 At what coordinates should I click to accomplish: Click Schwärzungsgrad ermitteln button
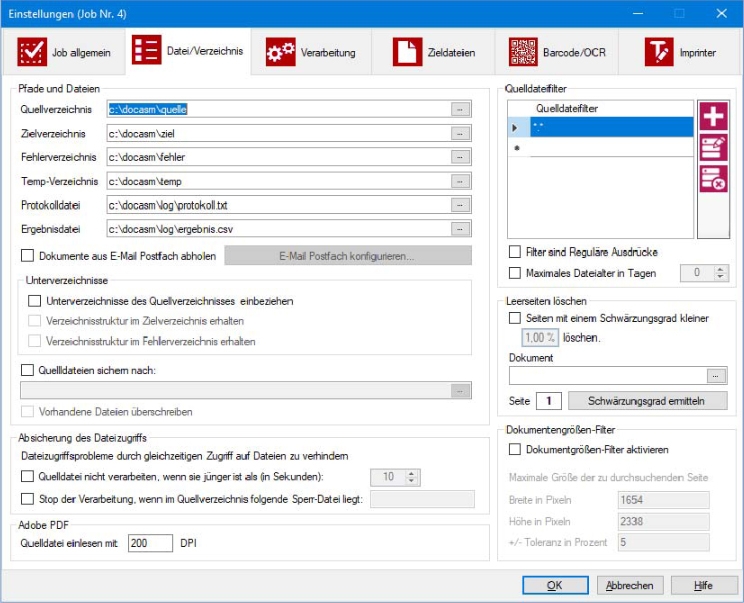click(x=647, y=401)
